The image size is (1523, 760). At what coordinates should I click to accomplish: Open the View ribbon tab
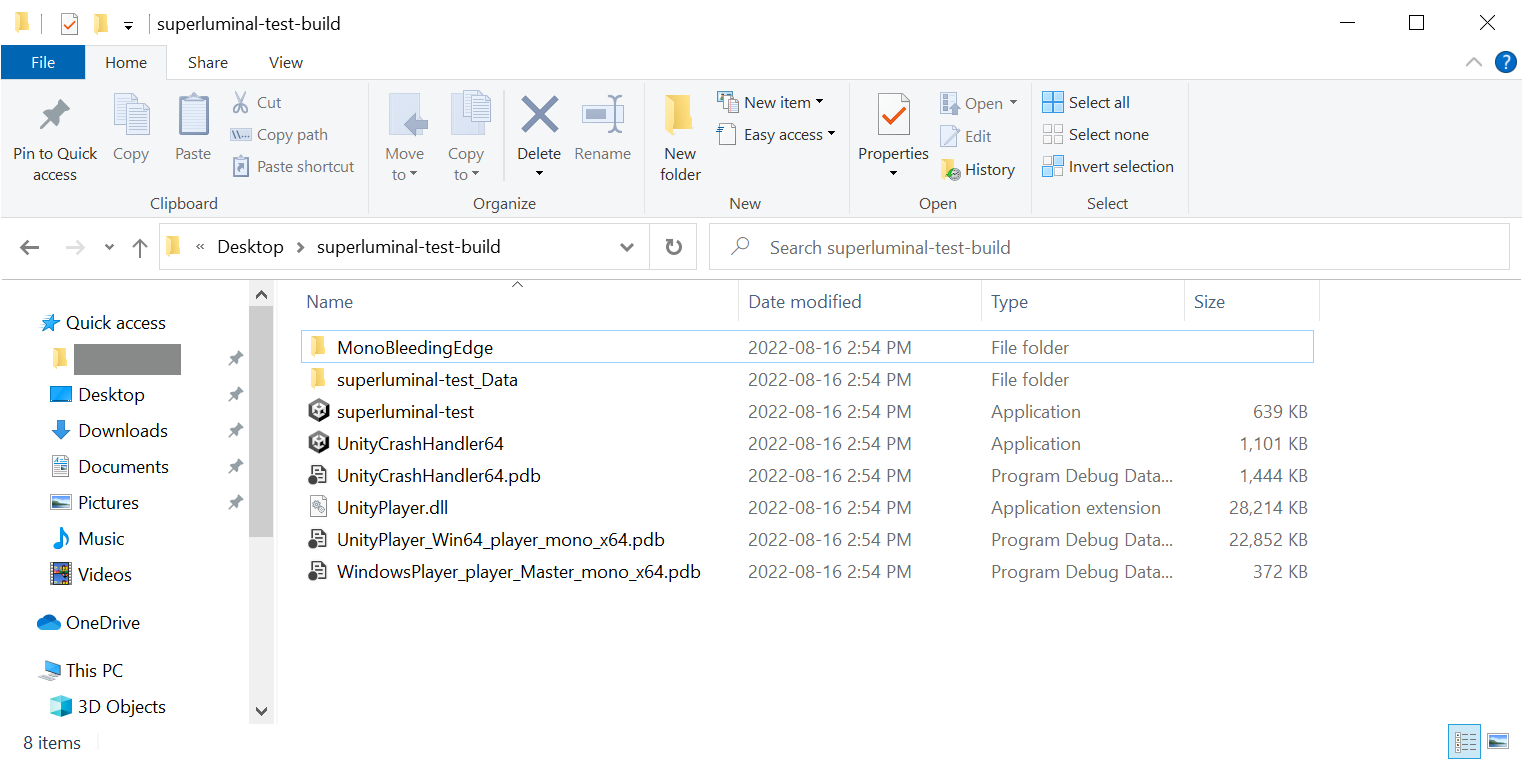(x=285, y=62)
